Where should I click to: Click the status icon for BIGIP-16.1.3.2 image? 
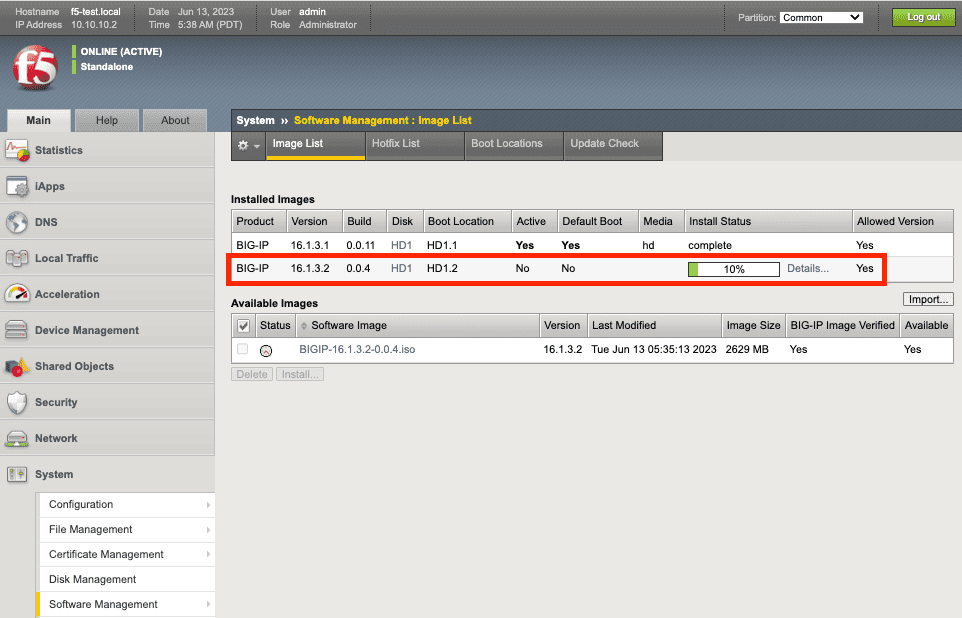(266, 350)
